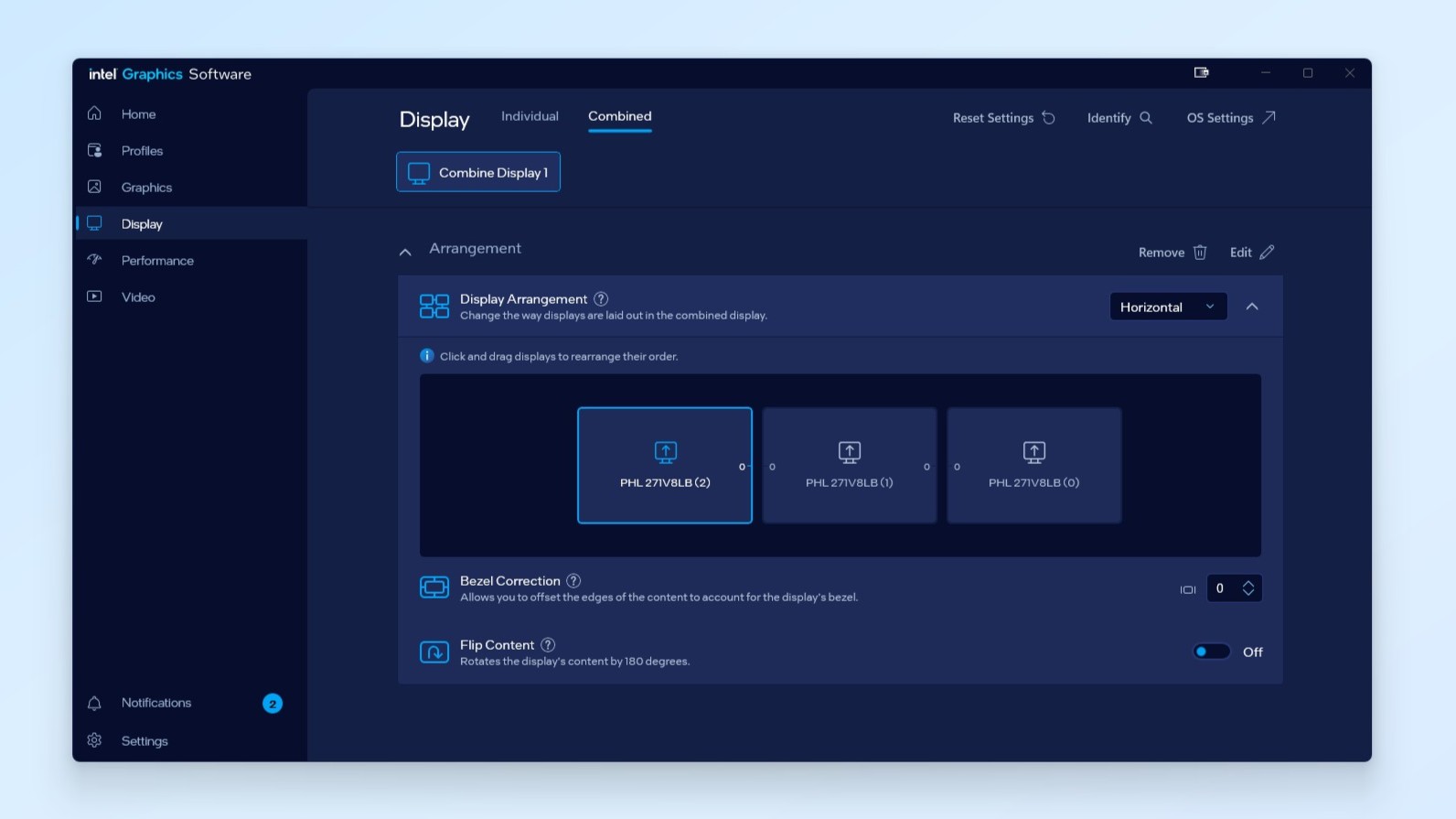
Task: Click the Performance gauge icon
Action: coord(94,260)
